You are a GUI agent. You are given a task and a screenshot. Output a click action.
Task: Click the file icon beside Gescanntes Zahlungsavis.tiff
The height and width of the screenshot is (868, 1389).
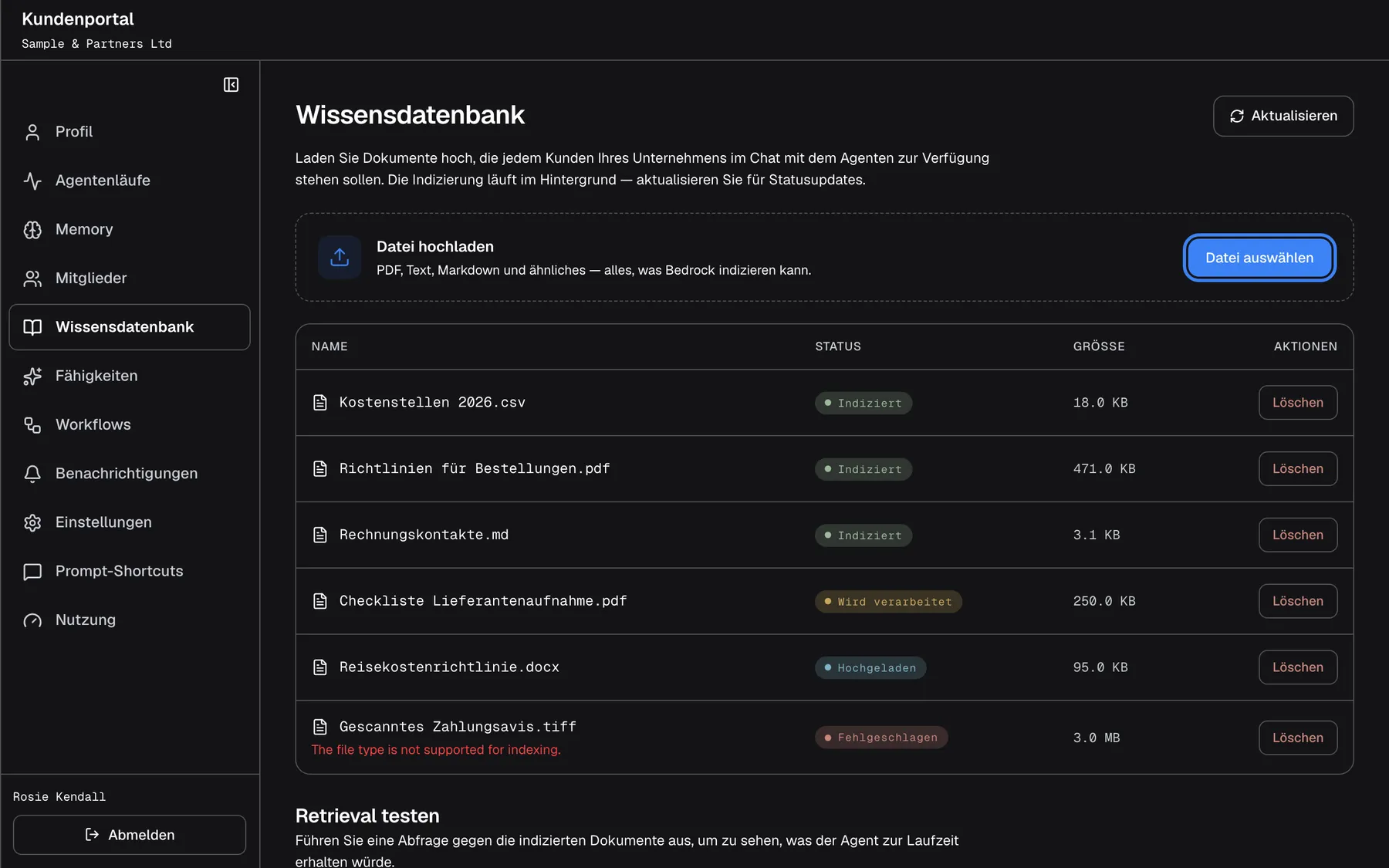point(320,727)
